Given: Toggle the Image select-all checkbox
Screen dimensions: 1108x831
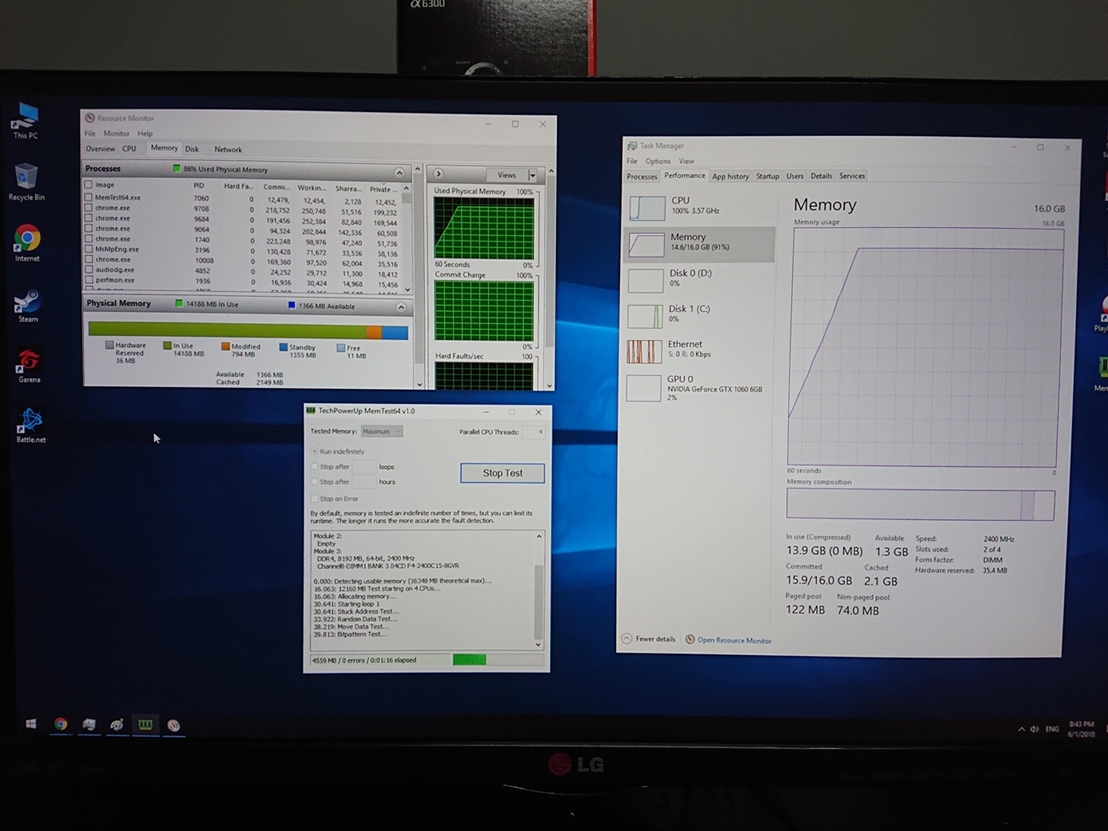Looking at the screenshot, I should pyautogui.click(x=88, y=184).
